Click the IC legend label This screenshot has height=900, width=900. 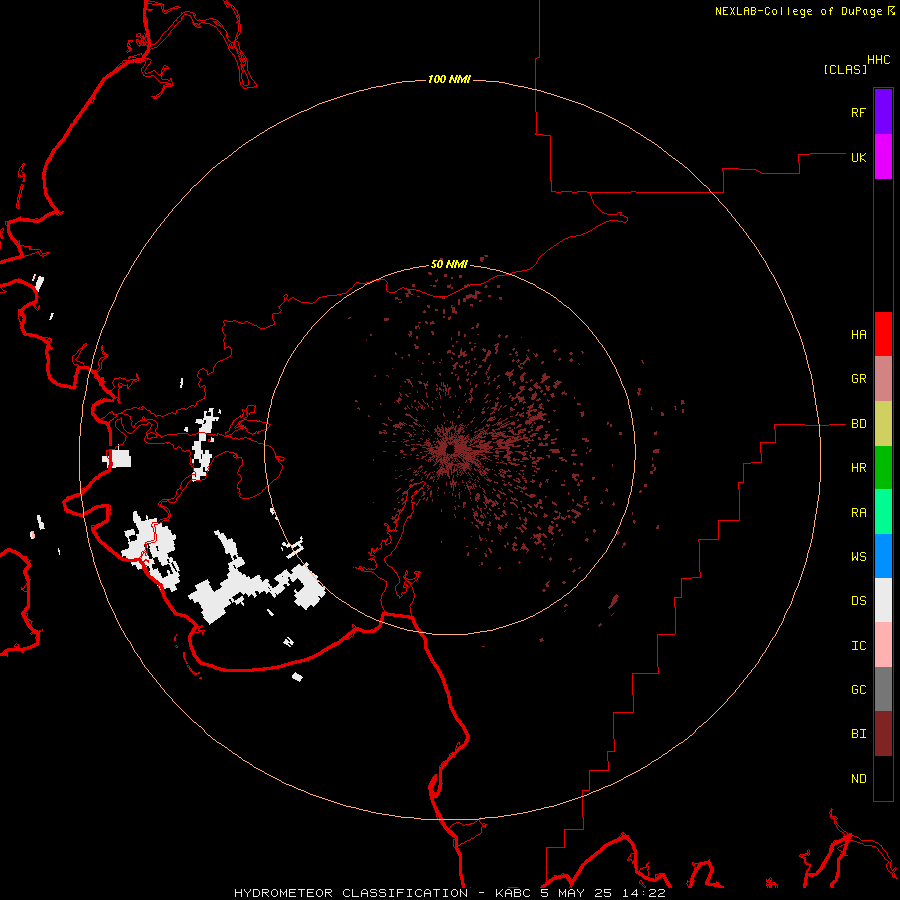click(x=858, y=646)
